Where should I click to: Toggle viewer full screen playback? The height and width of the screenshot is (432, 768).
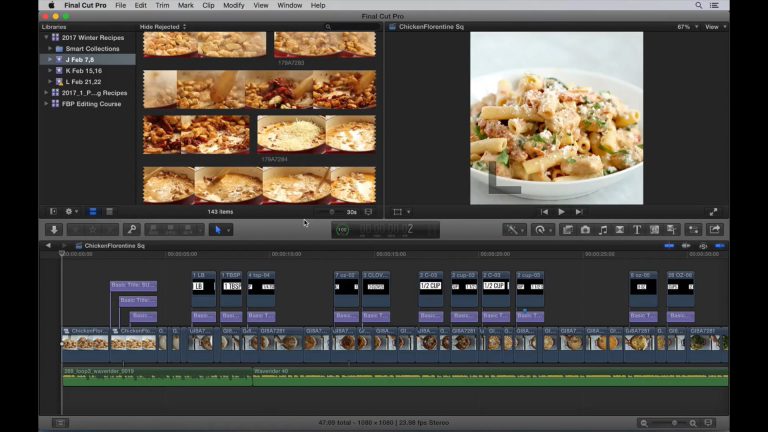tap(714, 212)
